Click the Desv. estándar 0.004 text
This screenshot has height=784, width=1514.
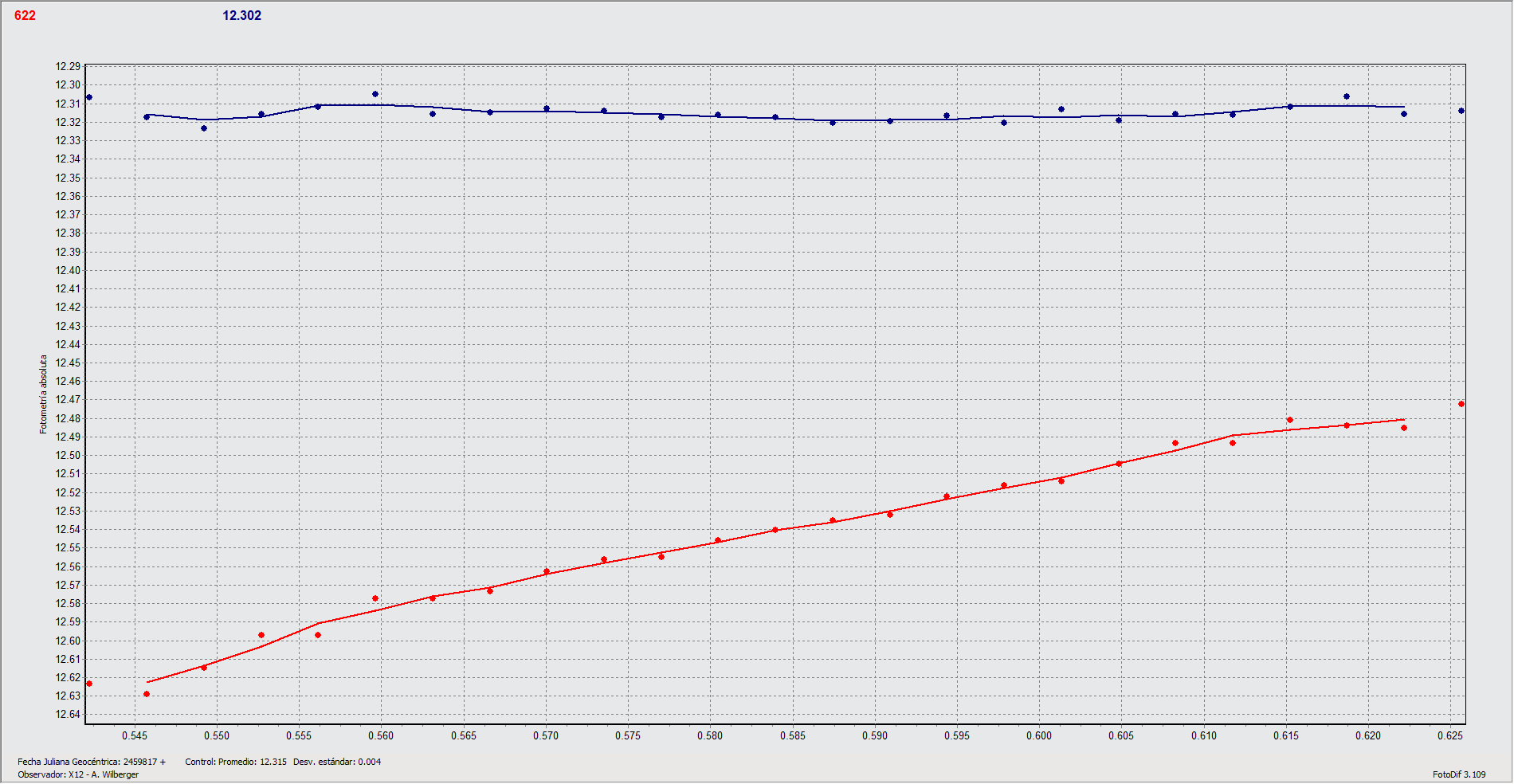click(x=337, y=762)
